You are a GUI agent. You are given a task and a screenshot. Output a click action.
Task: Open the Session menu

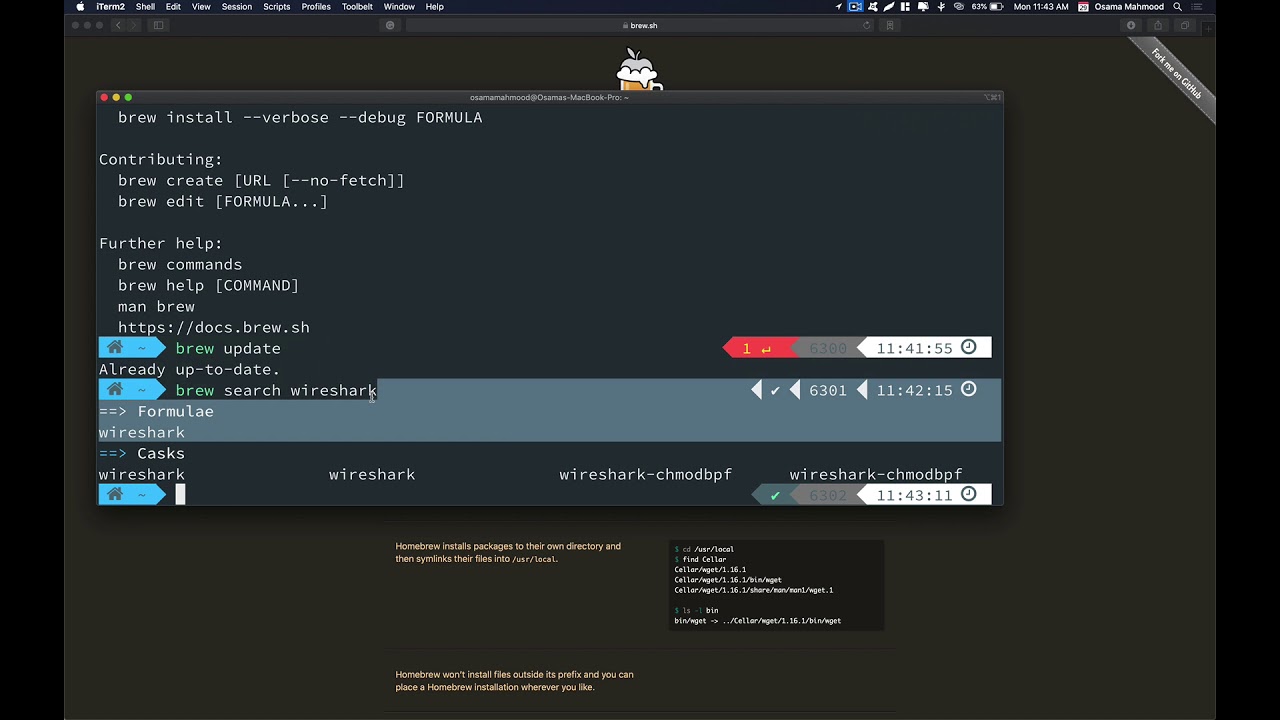point(237,7)
